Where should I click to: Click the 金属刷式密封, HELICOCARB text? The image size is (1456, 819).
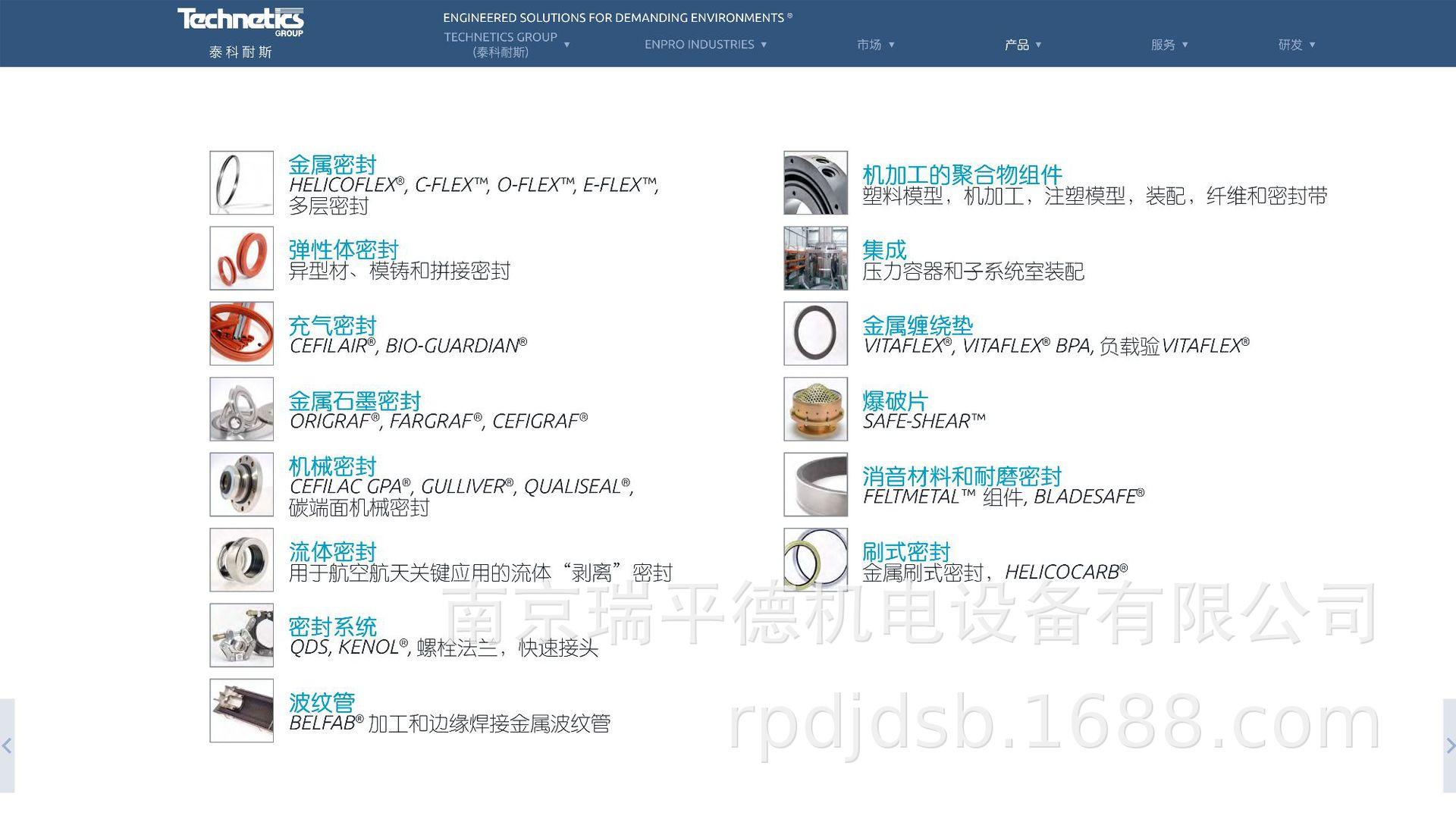(995, 573)
